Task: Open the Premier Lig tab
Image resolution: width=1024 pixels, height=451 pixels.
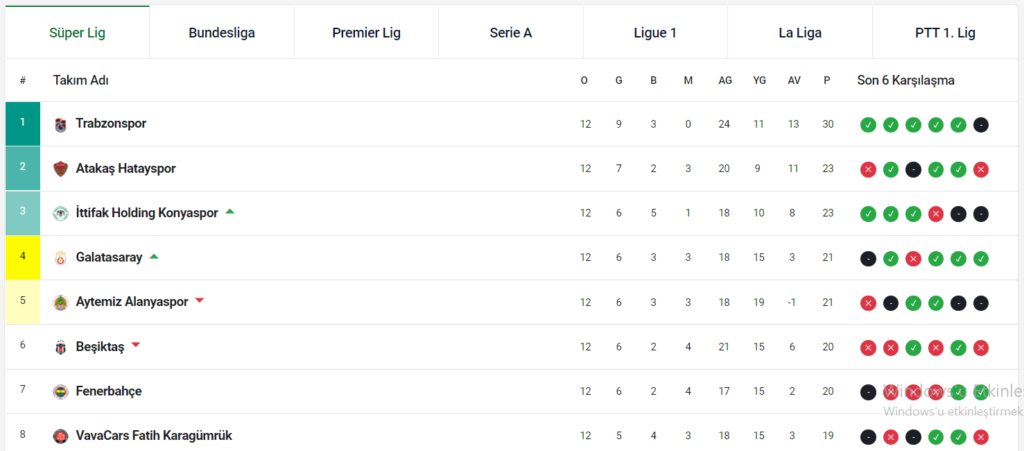Action: coord(366,33)
